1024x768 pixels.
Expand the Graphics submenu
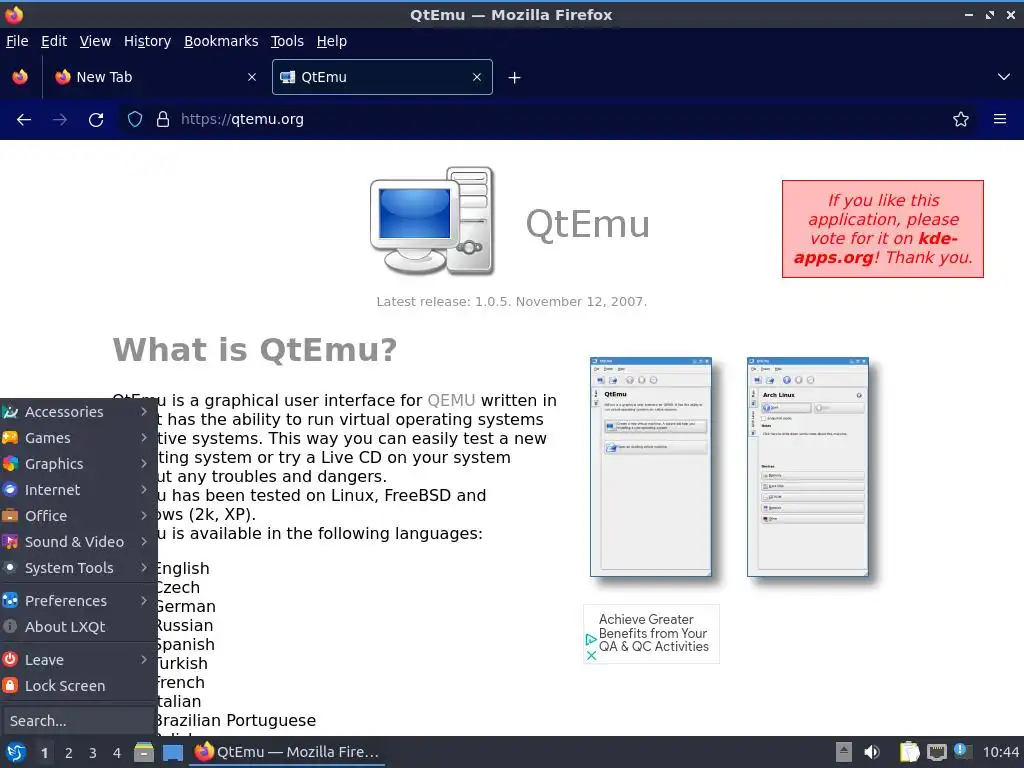point(78,464)
